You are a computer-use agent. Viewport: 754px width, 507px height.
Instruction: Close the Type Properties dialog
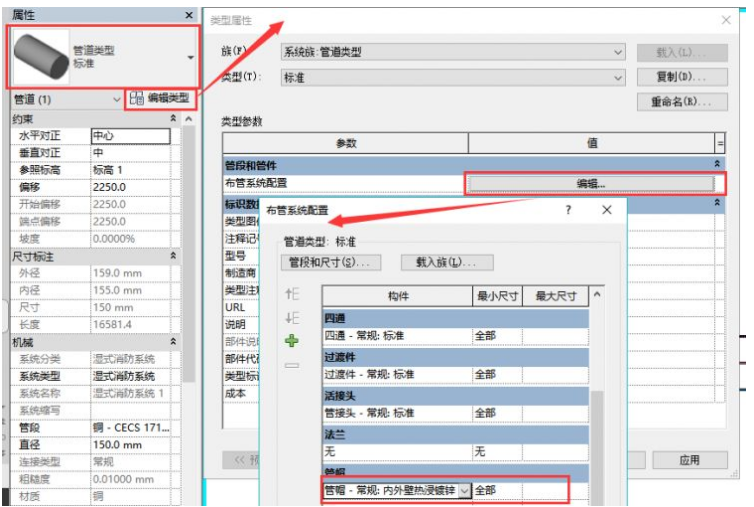click(x=726, y=20)
